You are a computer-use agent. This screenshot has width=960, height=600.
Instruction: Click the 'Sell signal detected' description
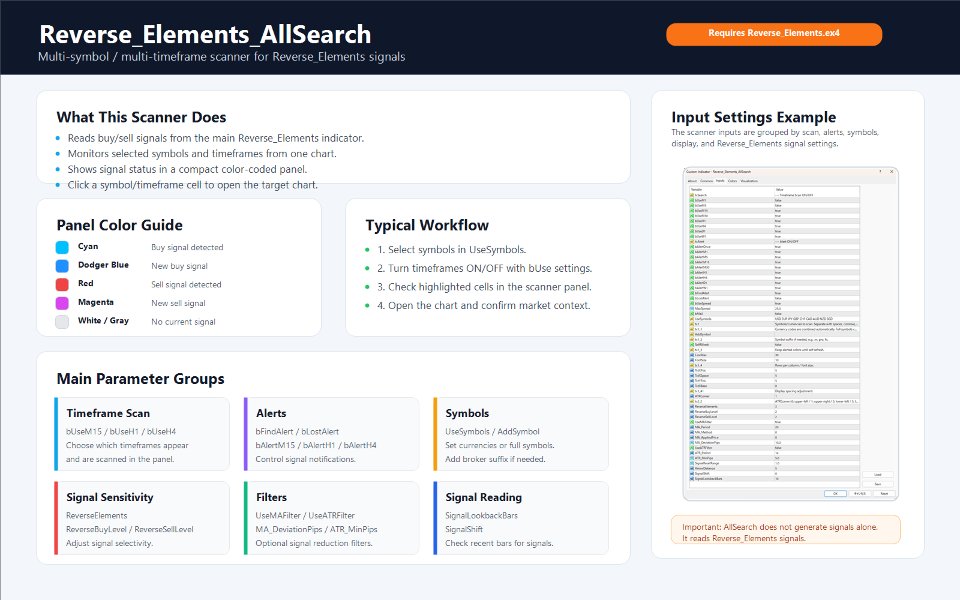point(186,285)
